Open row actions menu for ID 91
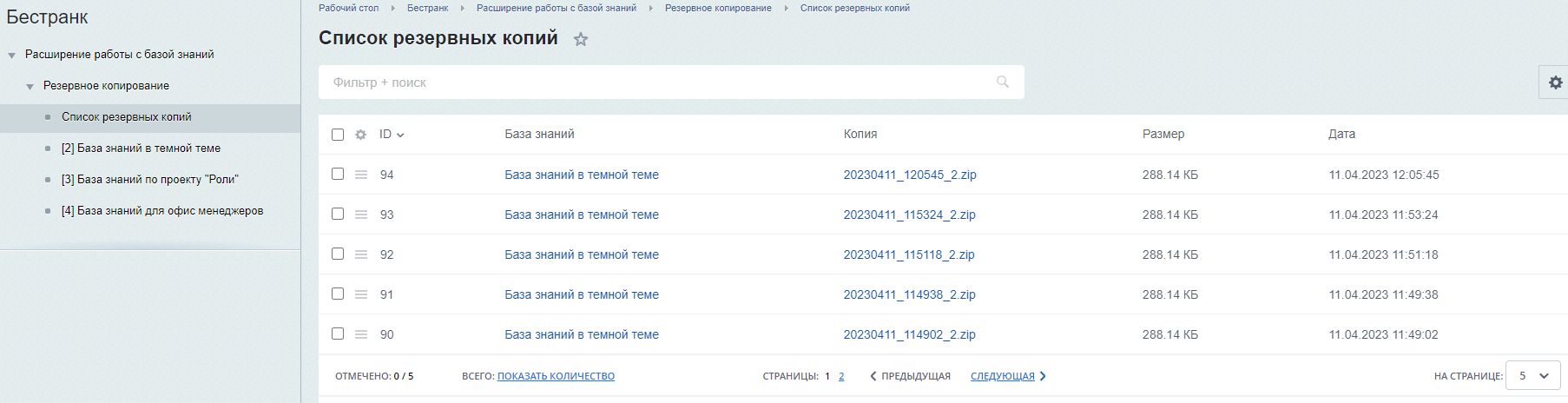1568x403 pixels. pos(361,294)
